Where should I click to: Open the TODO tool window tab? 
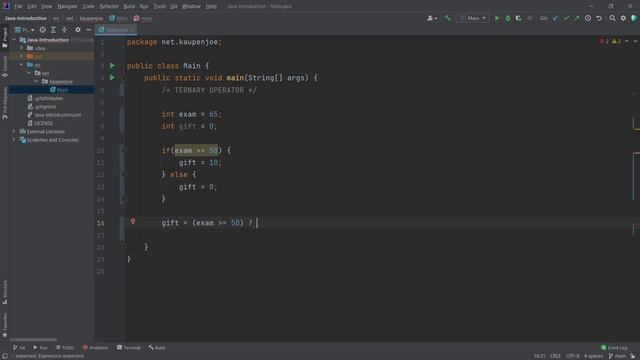click(x=65, y=348)
